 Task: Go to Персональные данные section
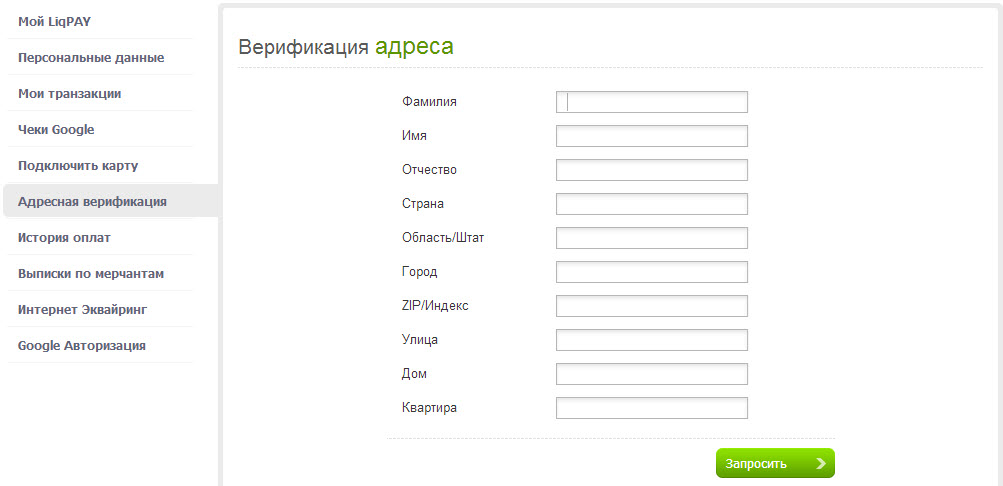[91, 57]
